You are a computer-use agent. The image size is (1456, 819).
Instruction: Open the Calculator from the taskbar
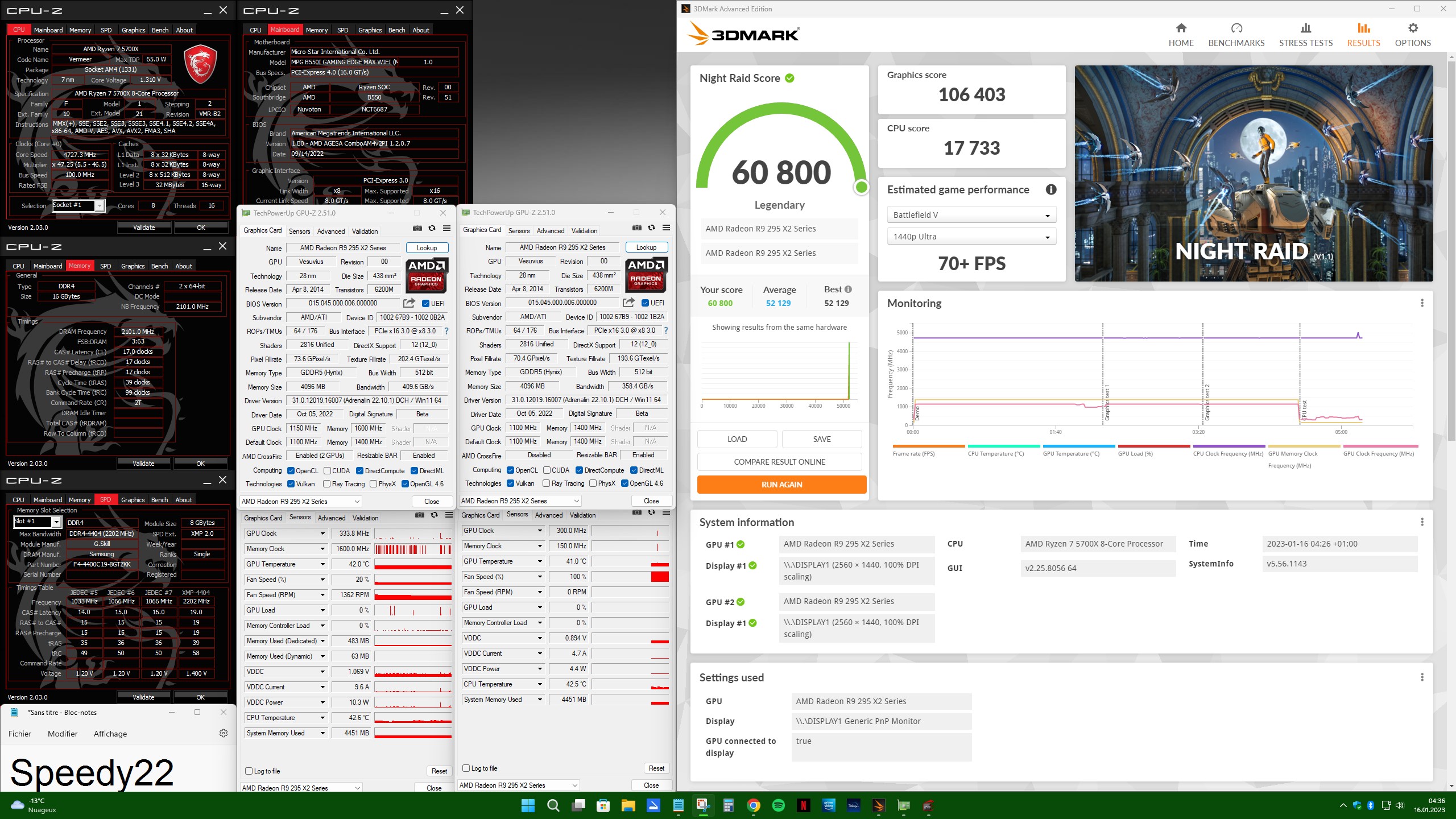click(x=728, y=805)
